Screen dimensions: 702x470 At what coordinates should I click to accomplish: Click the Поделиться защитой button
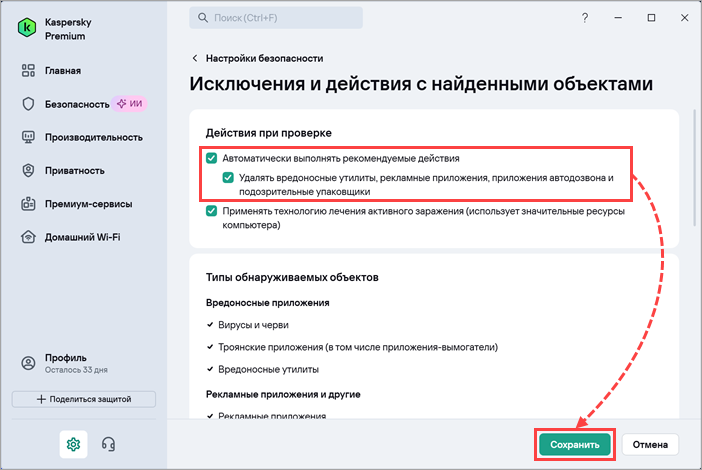click(x=84, y=399)
